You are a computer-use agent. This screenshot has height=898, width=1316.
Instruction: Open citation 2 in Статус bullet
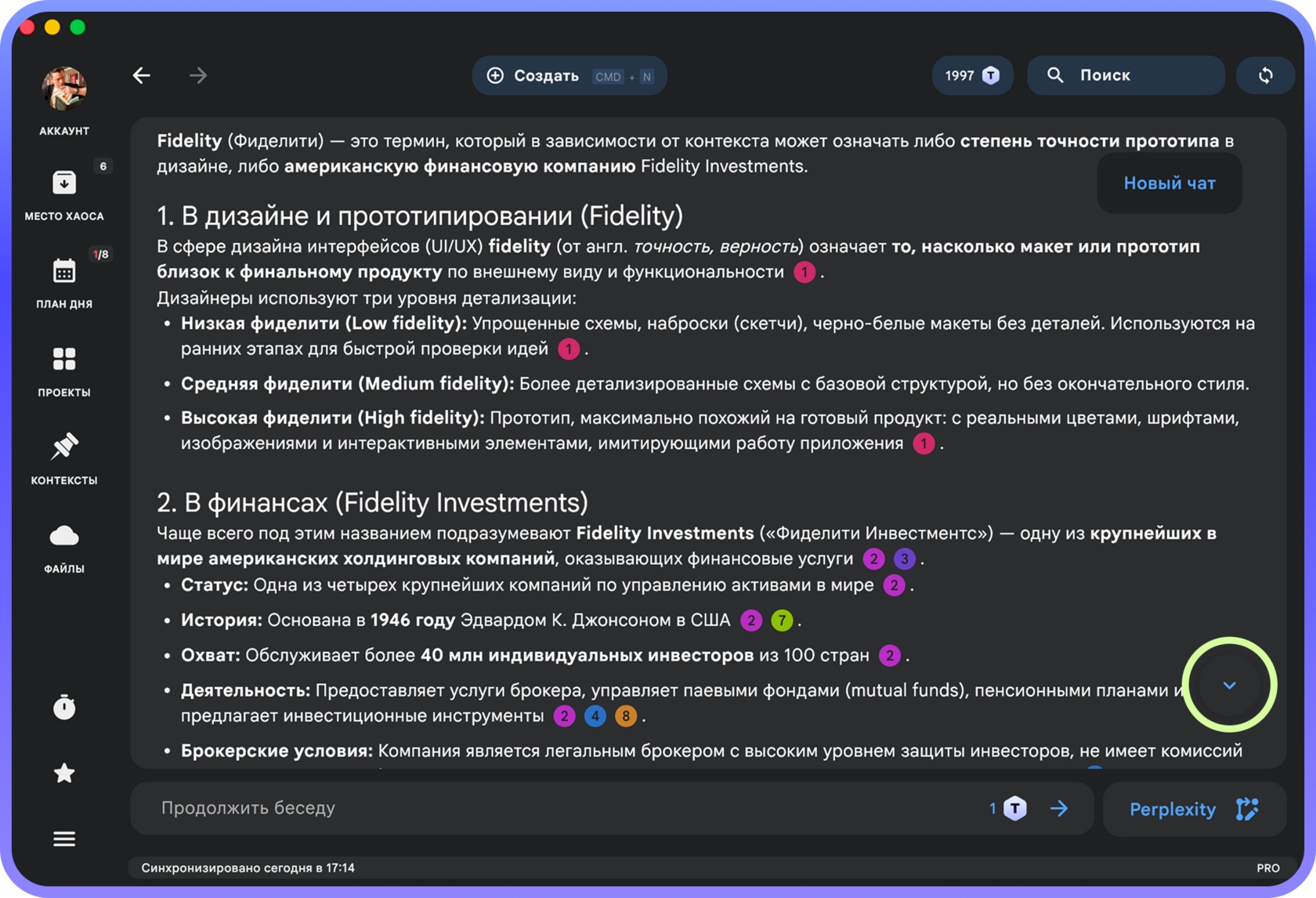pos(894,585)
